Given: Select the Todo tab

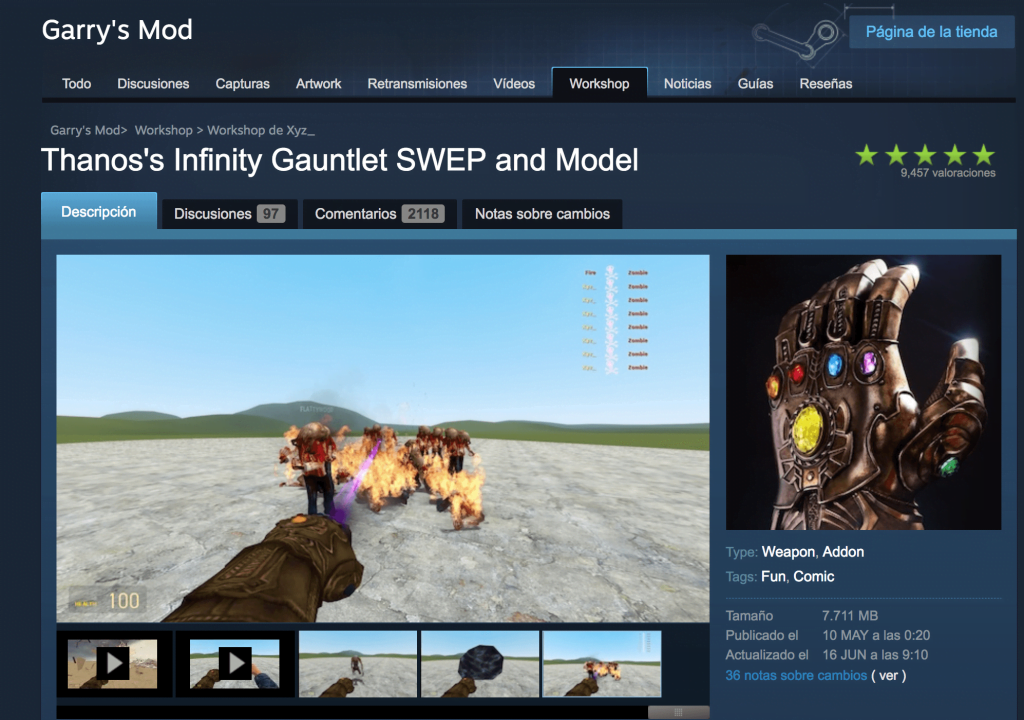Looking at the screenshot, I should coord(76,84).
